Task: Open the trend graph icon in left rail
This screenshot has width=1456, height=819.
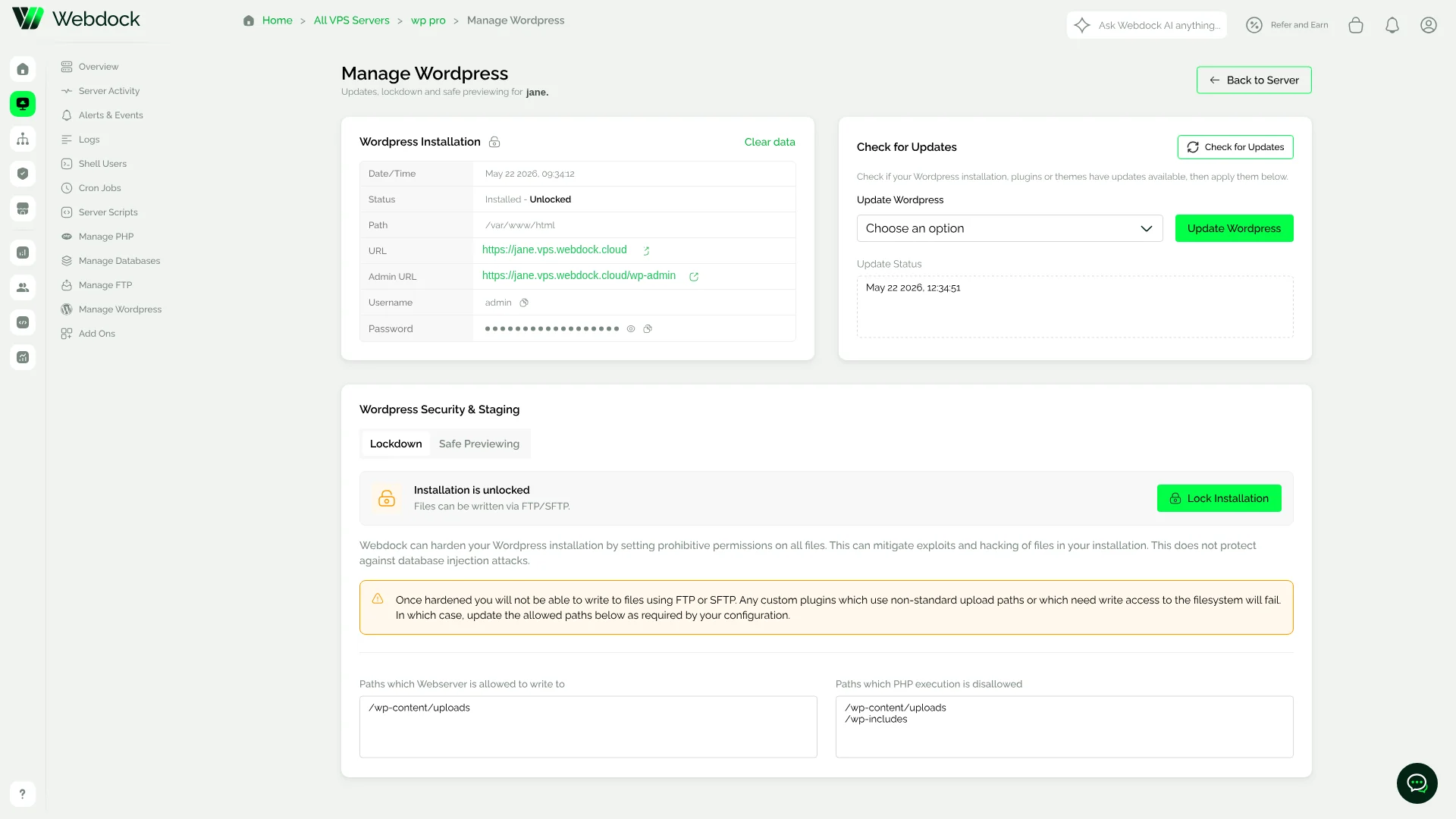Action: 23,357
